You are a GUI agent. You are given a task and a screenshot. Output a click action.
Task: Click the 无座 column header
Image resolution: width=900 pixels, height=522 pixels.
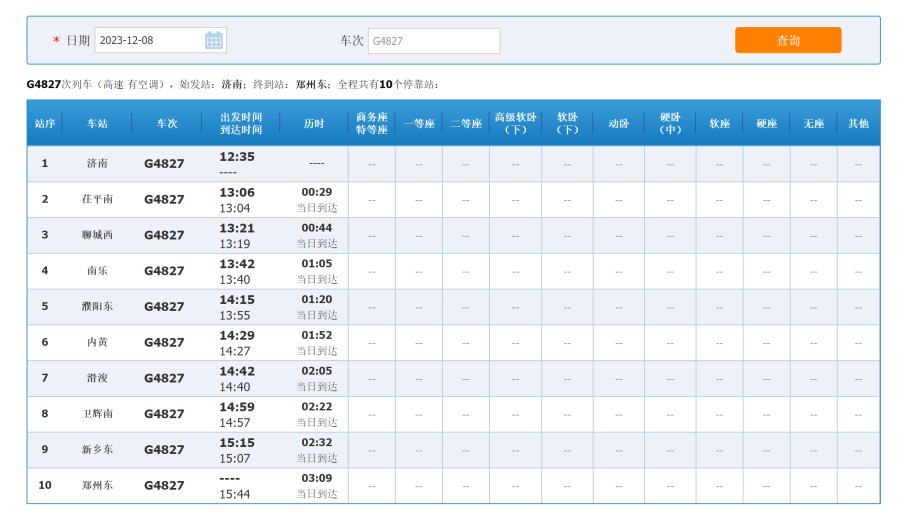813,123
